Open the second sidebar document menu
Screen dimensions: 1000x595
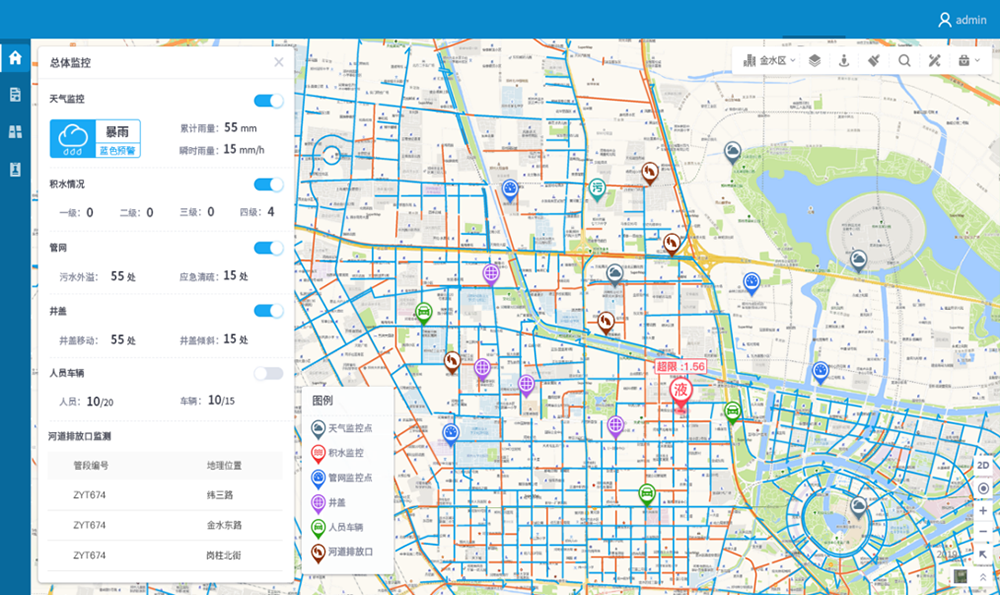[15, 95]
